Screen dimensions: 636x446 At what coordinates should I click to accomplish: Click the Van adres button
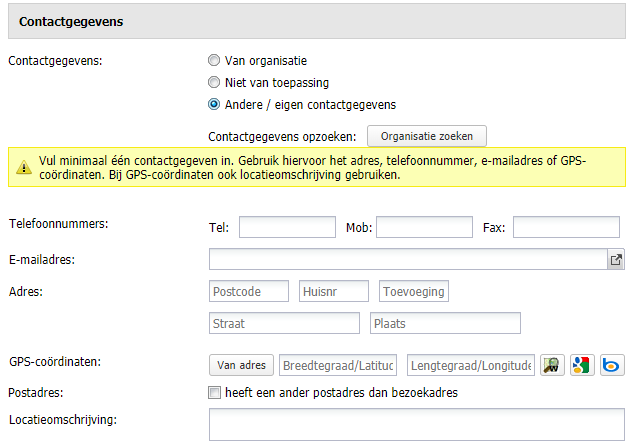pos(241,365)
